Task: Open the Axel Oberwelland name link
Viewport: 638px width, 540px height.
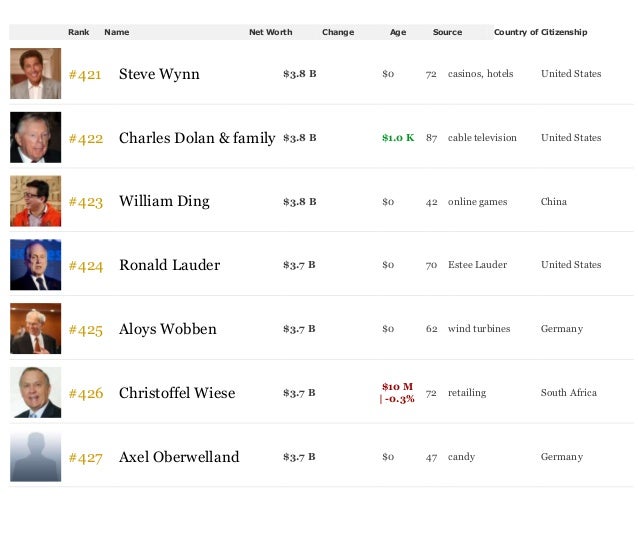Action: pos(179,457)
